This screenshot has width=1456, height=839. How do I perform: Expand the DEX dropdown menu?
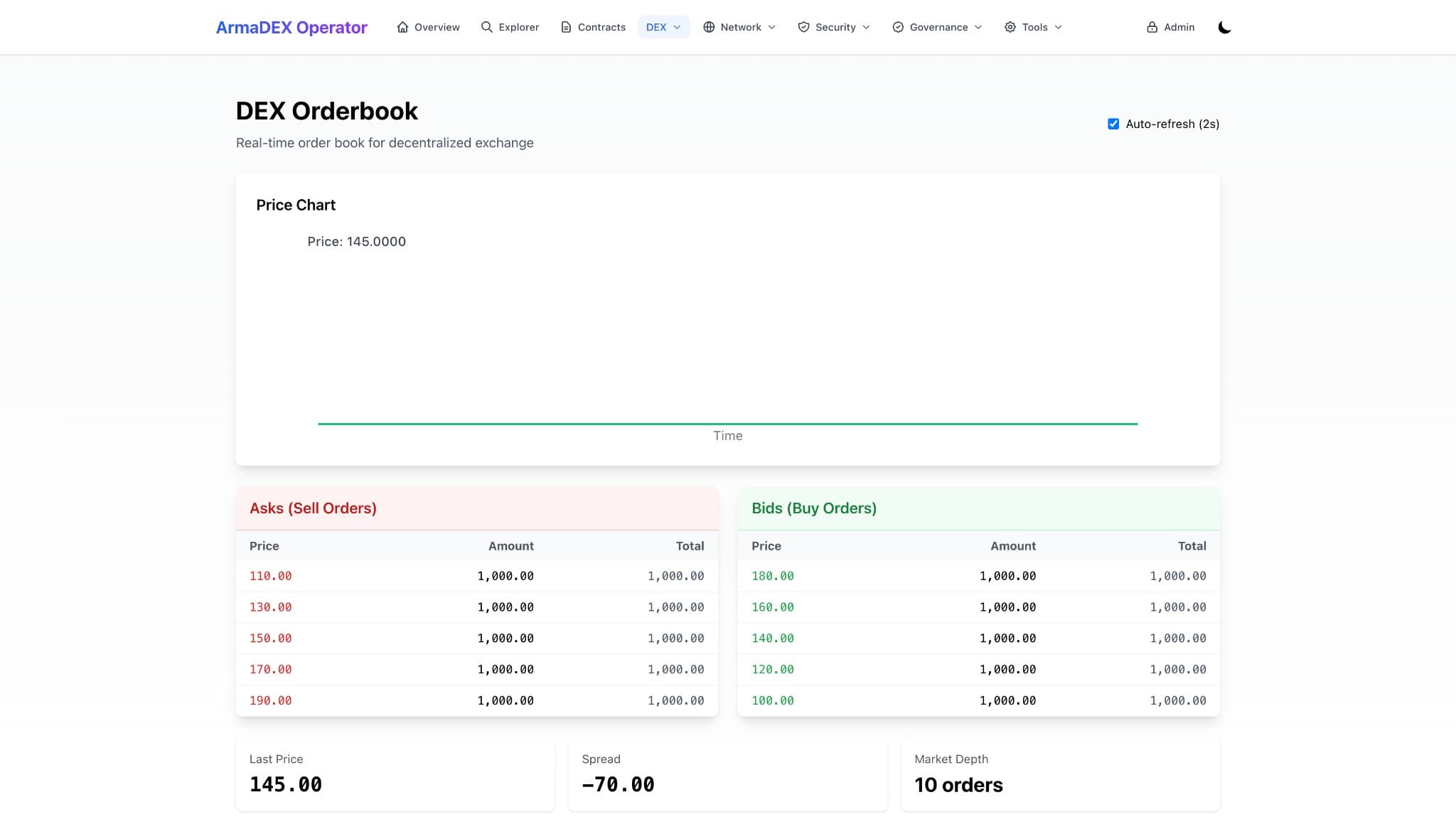(663, 26)
